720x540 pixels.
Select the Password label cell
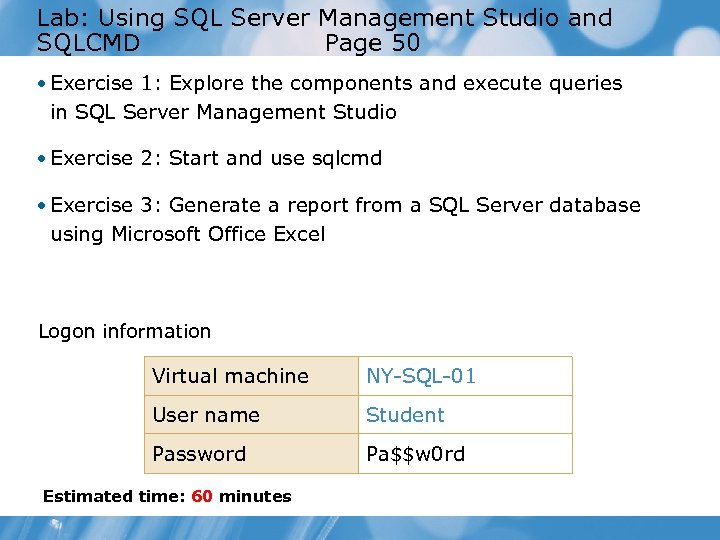[199, 454]
